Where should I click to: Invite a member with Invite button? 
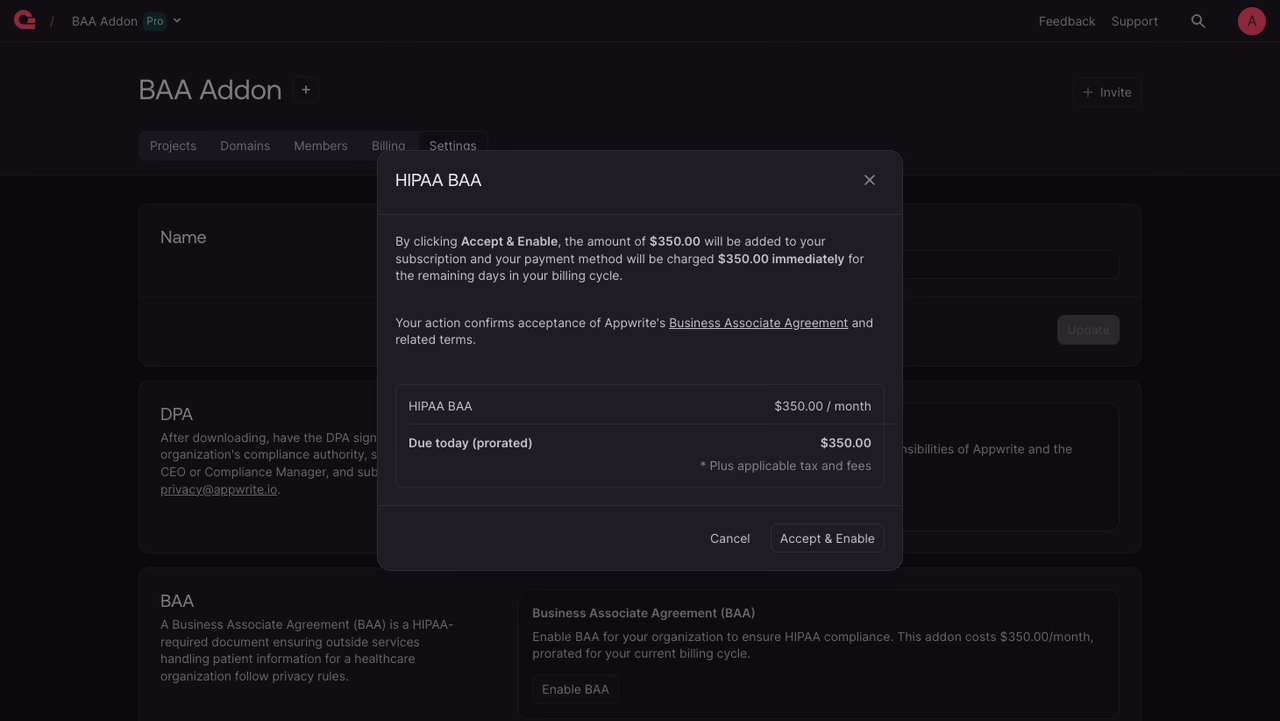tap(1107, 92)
